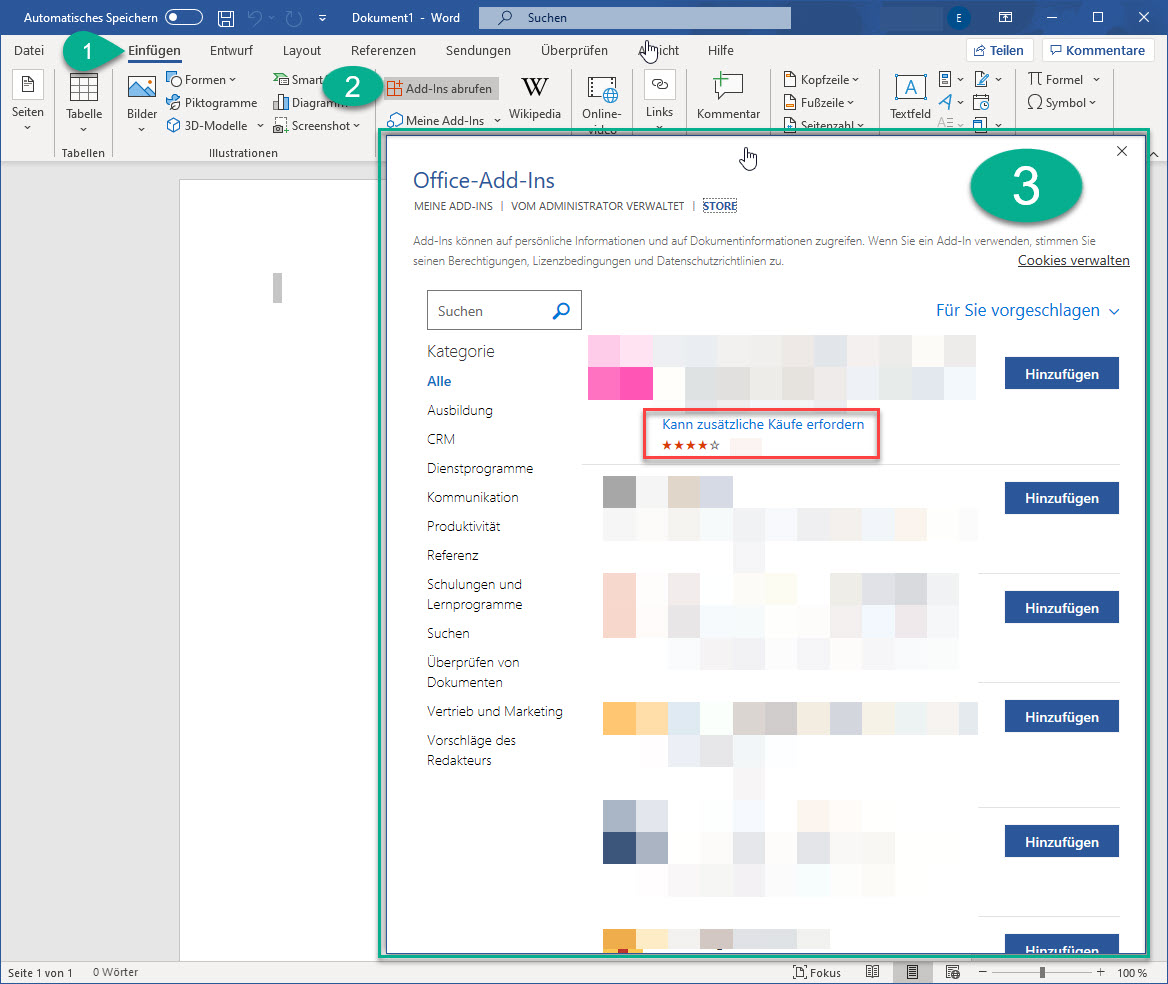The width and height of the screenshot is (1168, 984).
Task: Click the Textfeld icon
Action: click(x=910, y=90)
